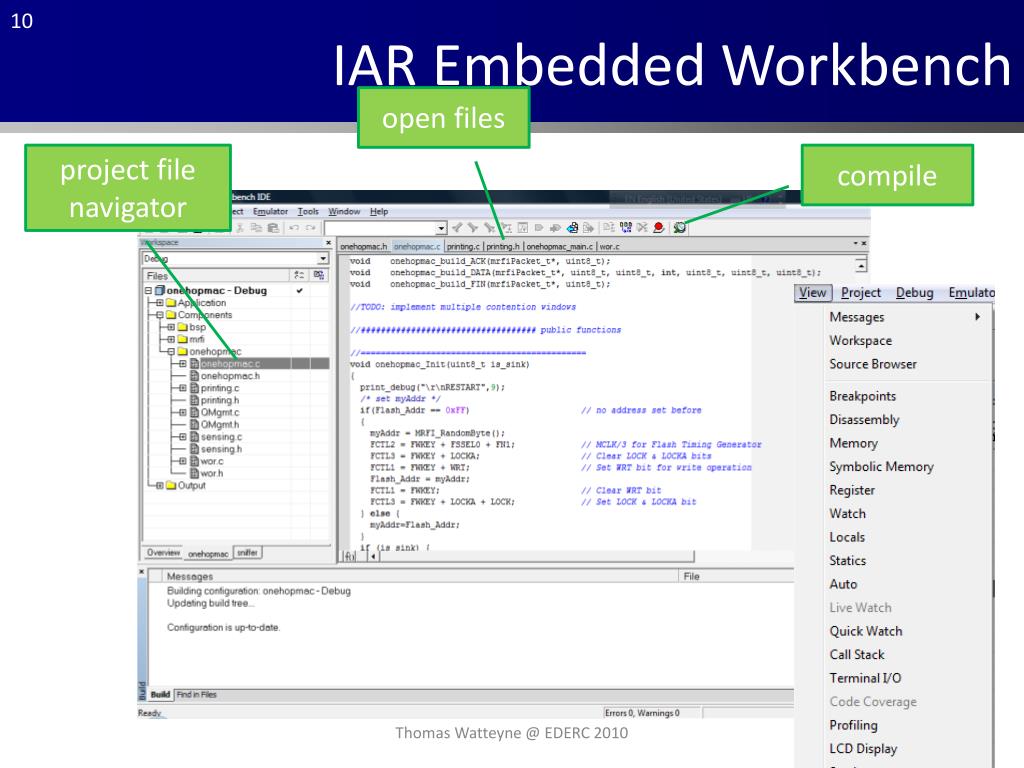Click the Paste clipboard icon in the toolbar
This screenshot has height=768, width=1024.
(273, 227)
